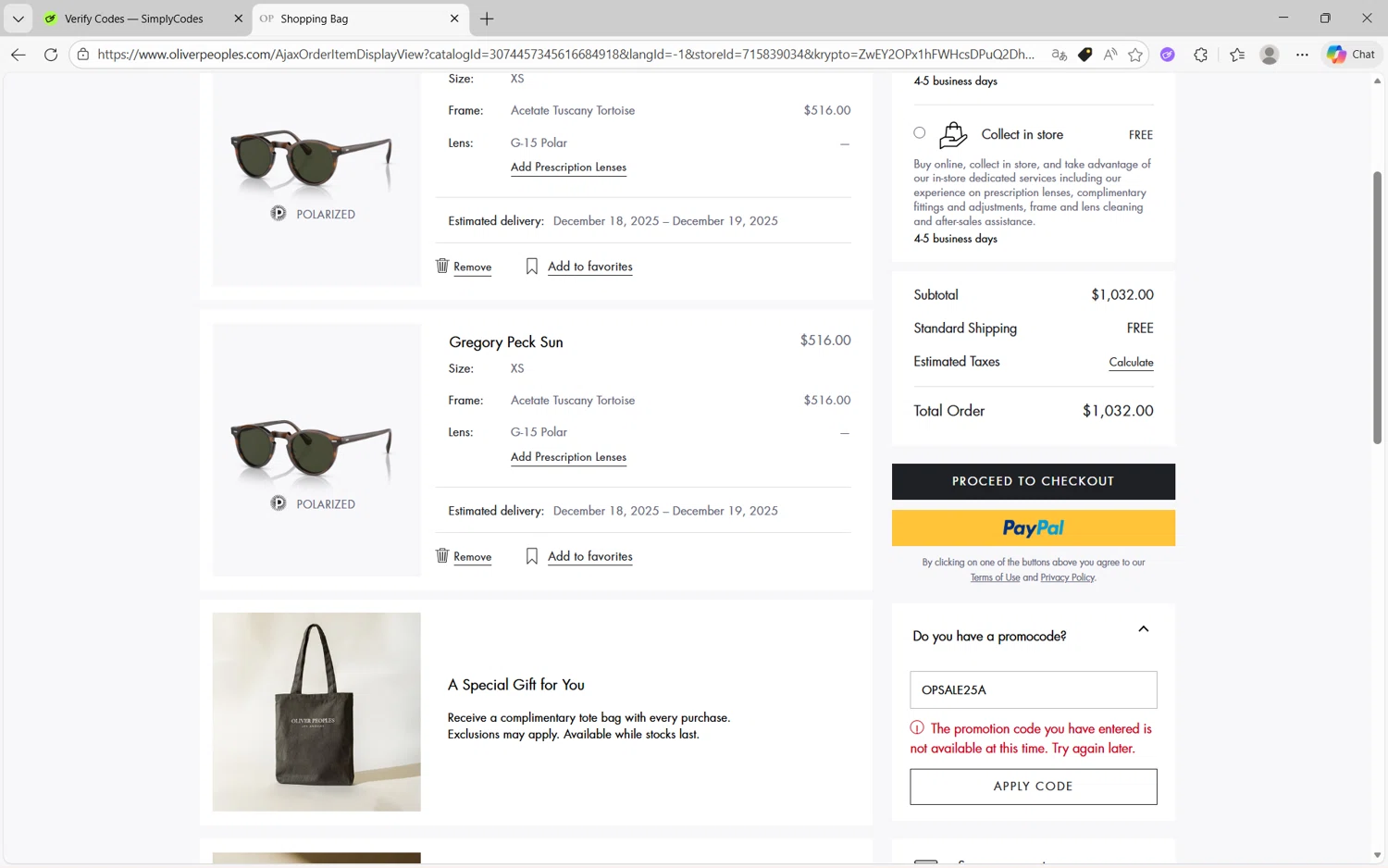Close the Shopping Bag tab
The width and height of the screenshot is (1388, 868).
click(x=454, y=19)
